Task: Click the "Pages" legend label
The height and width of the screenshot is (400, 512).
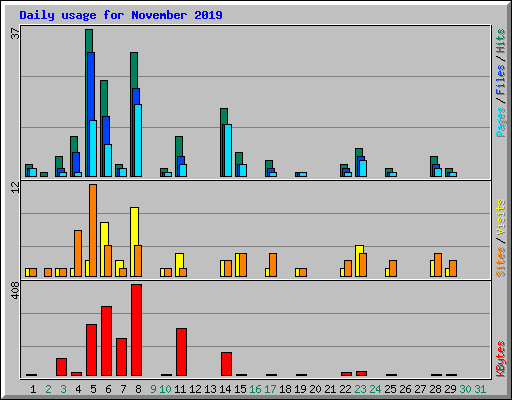Action: point(501,122)
